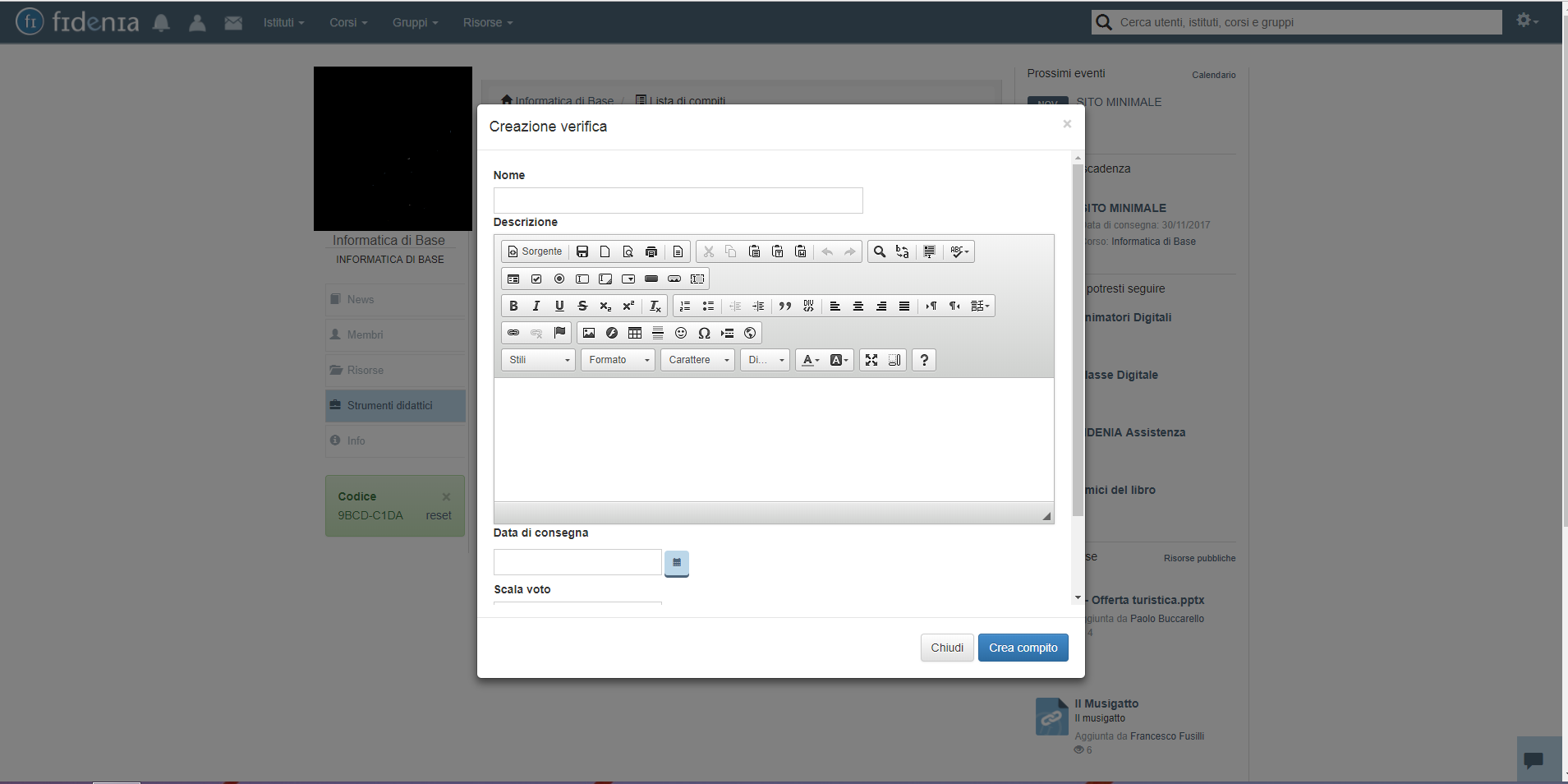This screenshot has height=784, width=1568.
Task: Insert a bulleted list
Action: [708, 306]
